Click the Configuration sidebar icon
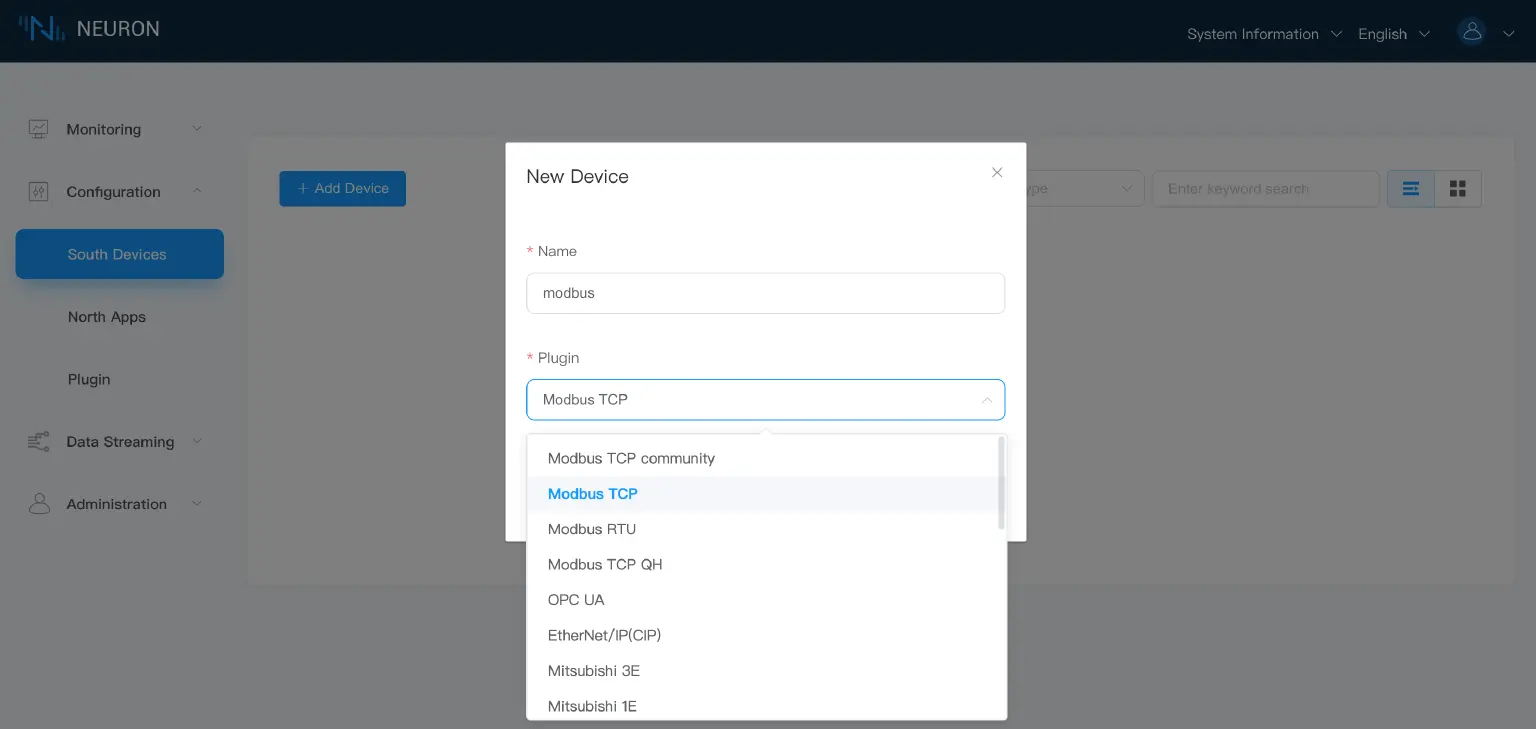This screenshot has height=729, width=1536. click(38, 191)
